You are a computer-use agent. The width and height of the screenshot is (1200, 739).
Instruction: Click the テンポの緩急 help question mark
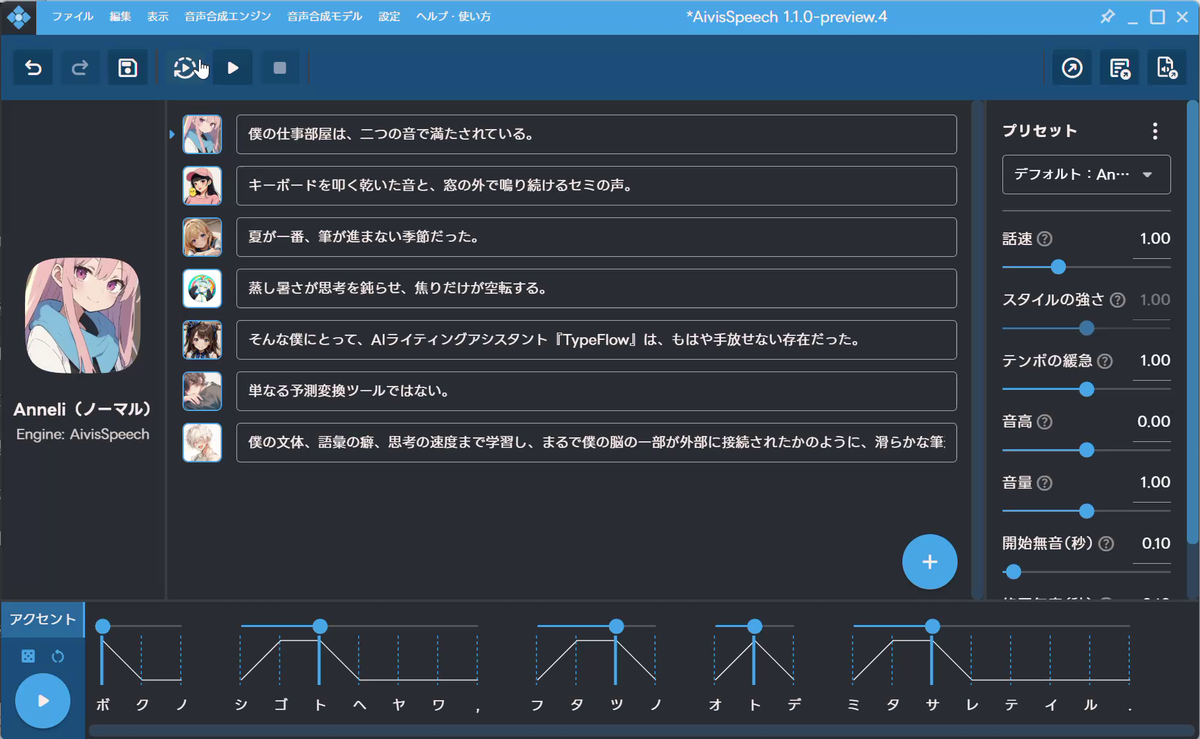(1105, 361)
